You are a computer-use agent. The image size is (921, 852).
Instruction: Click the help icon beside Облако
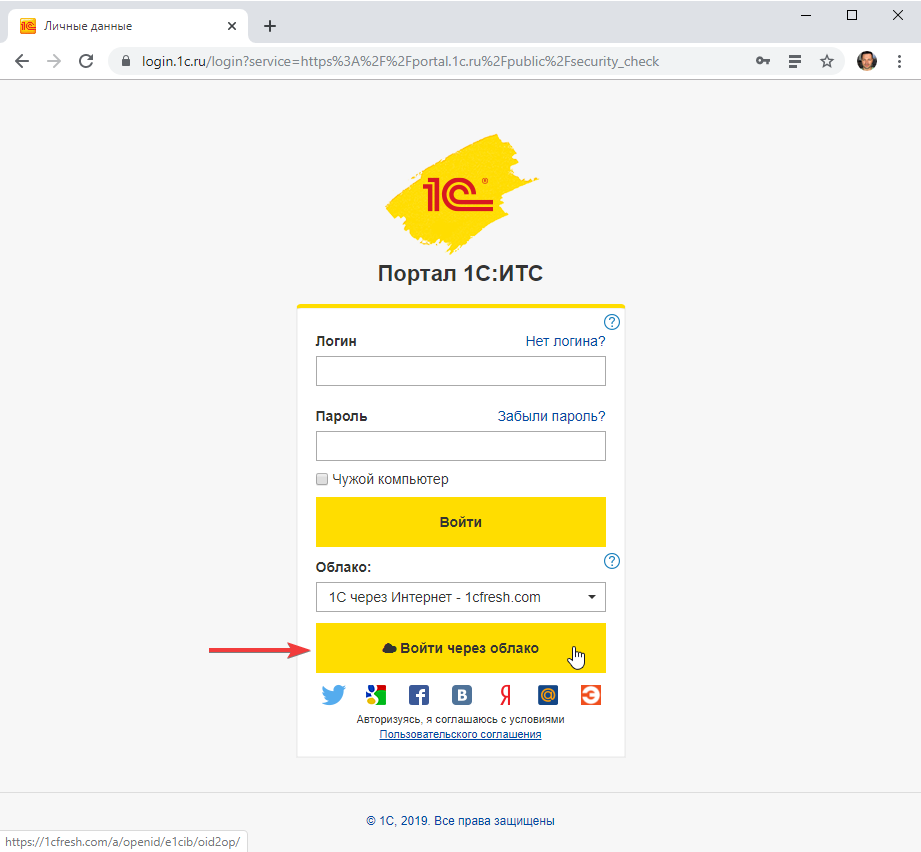tap(613, 561)
